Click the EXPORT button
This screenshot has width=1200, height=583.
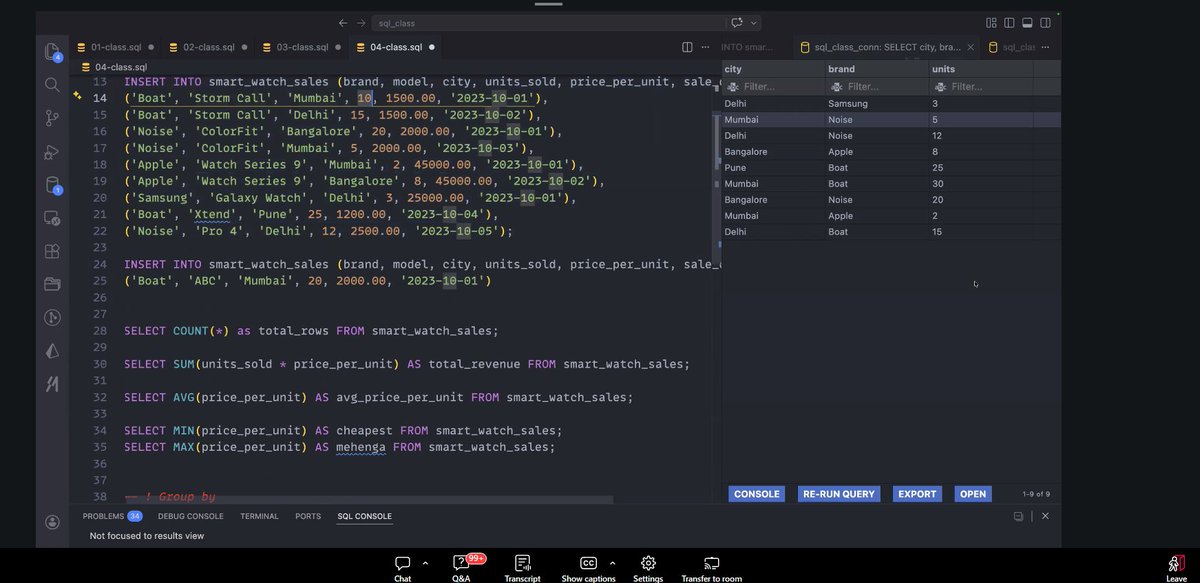[x=917, y=494]
